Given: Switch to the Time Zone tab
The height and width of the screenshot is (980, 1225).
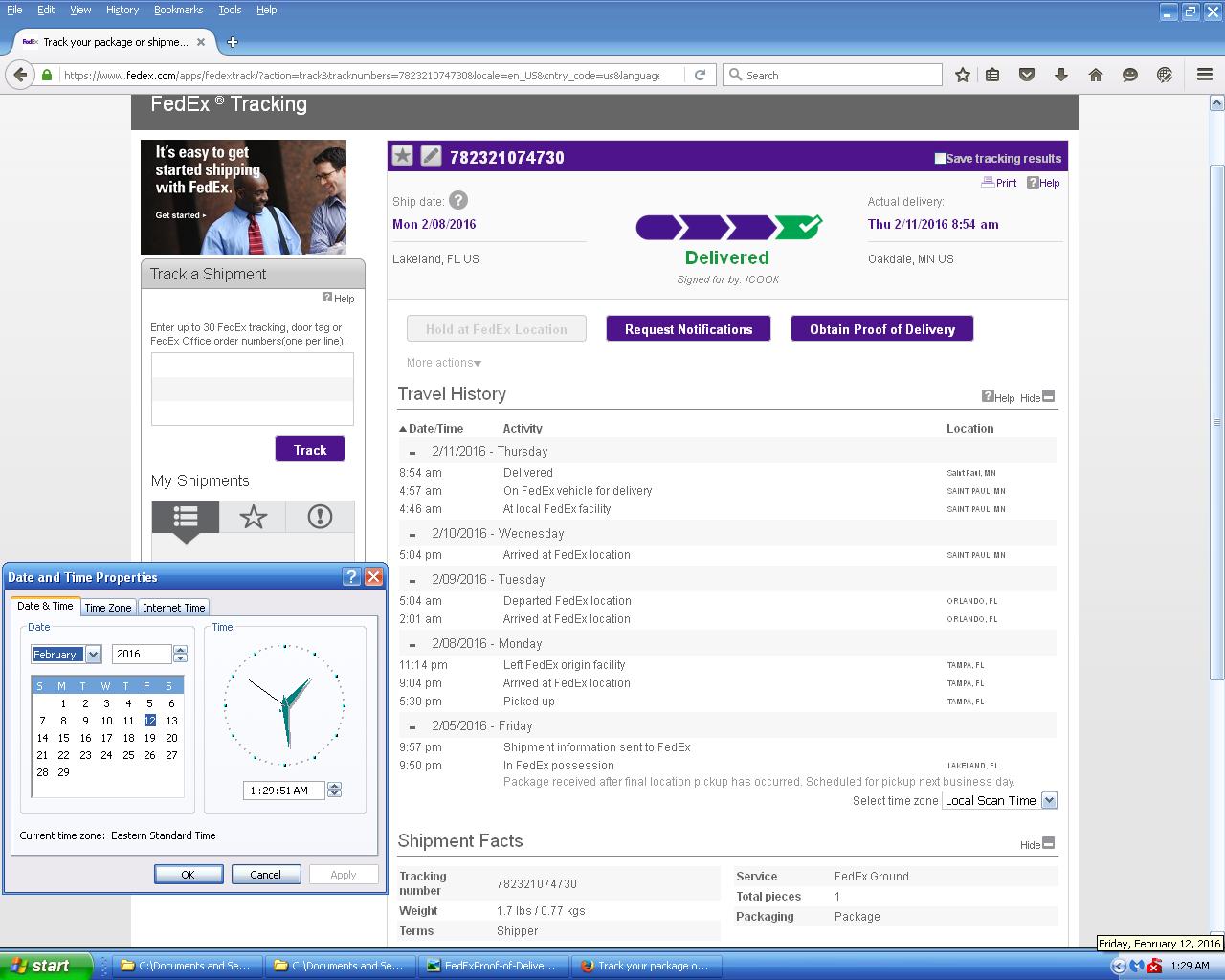Looking at the screenshot, I should pos(107,608).
